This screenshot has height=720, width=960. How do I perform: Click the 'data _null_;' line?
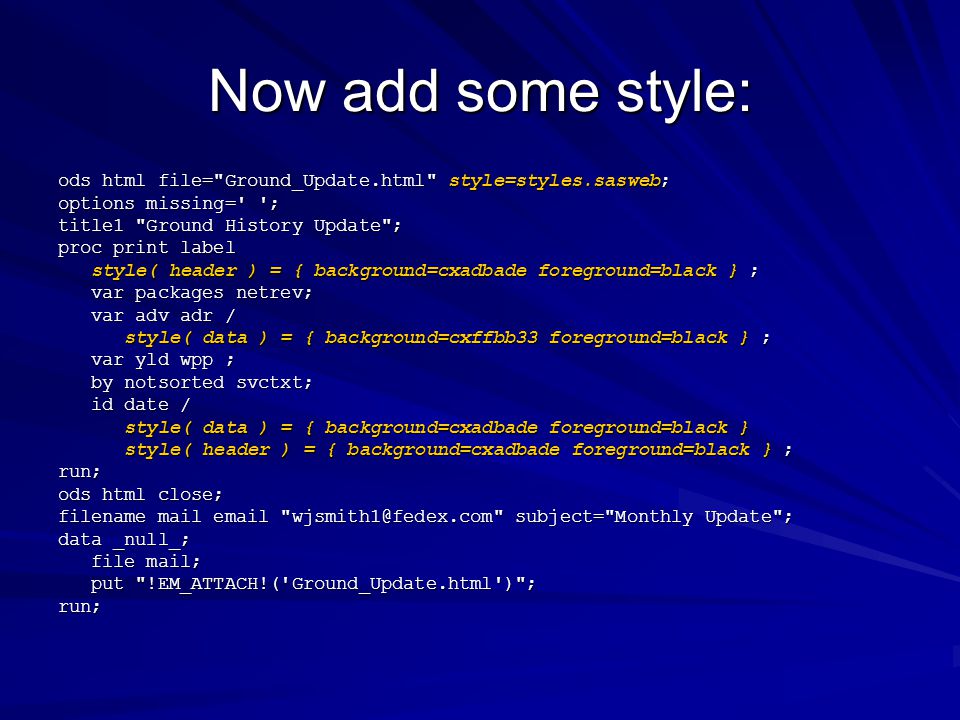tap(124, 539)
